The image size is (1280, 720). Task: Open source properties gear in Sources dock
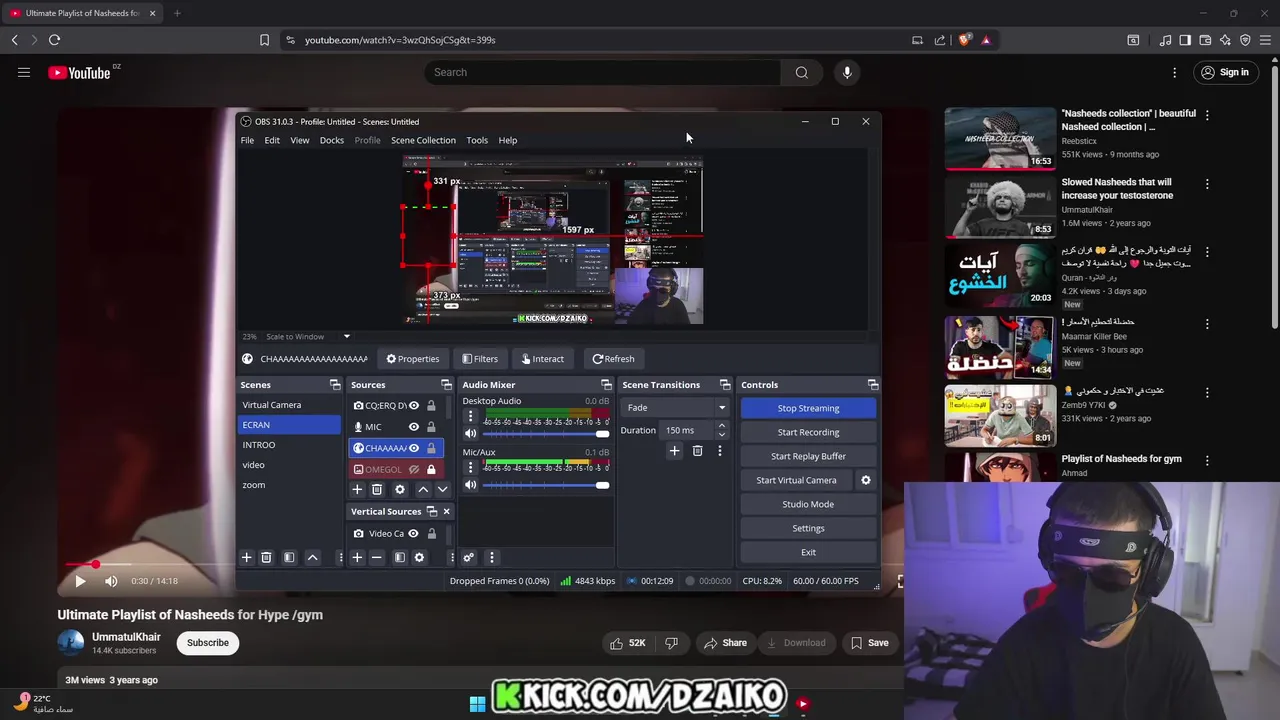pos(400,489)
